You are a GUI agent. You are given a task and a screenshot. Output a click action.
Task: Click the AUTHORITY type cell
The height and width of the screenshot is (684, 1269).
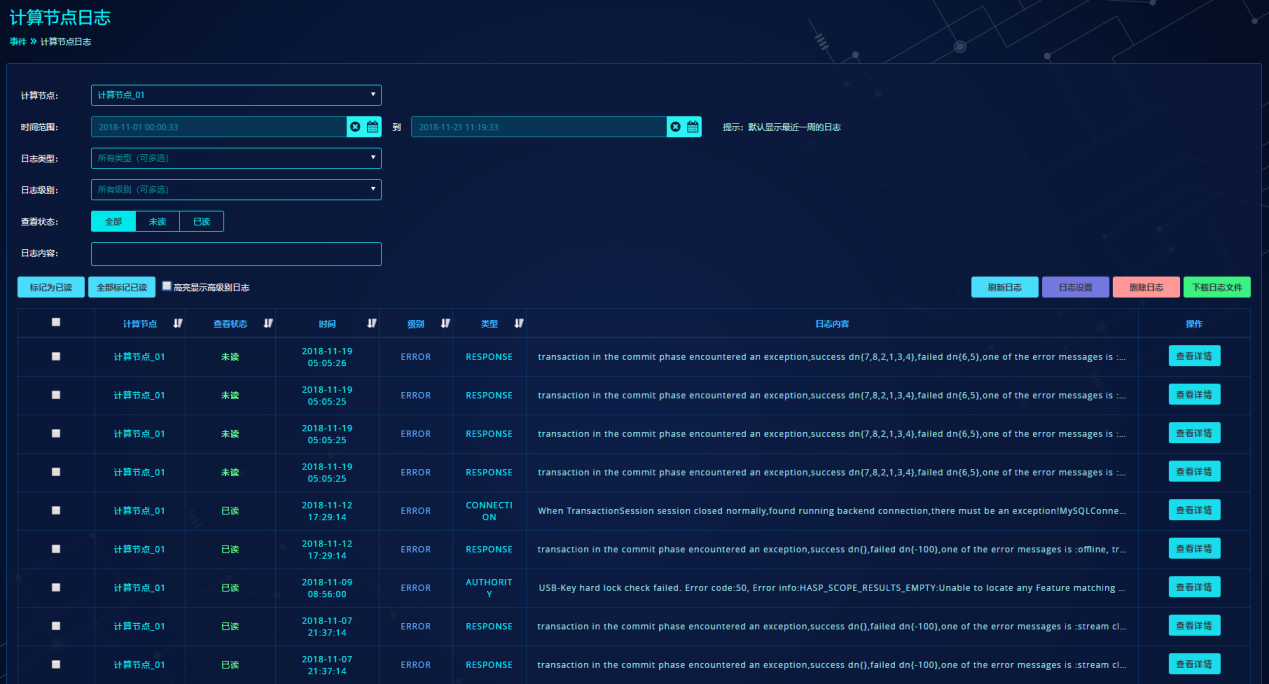coord(489,588)
